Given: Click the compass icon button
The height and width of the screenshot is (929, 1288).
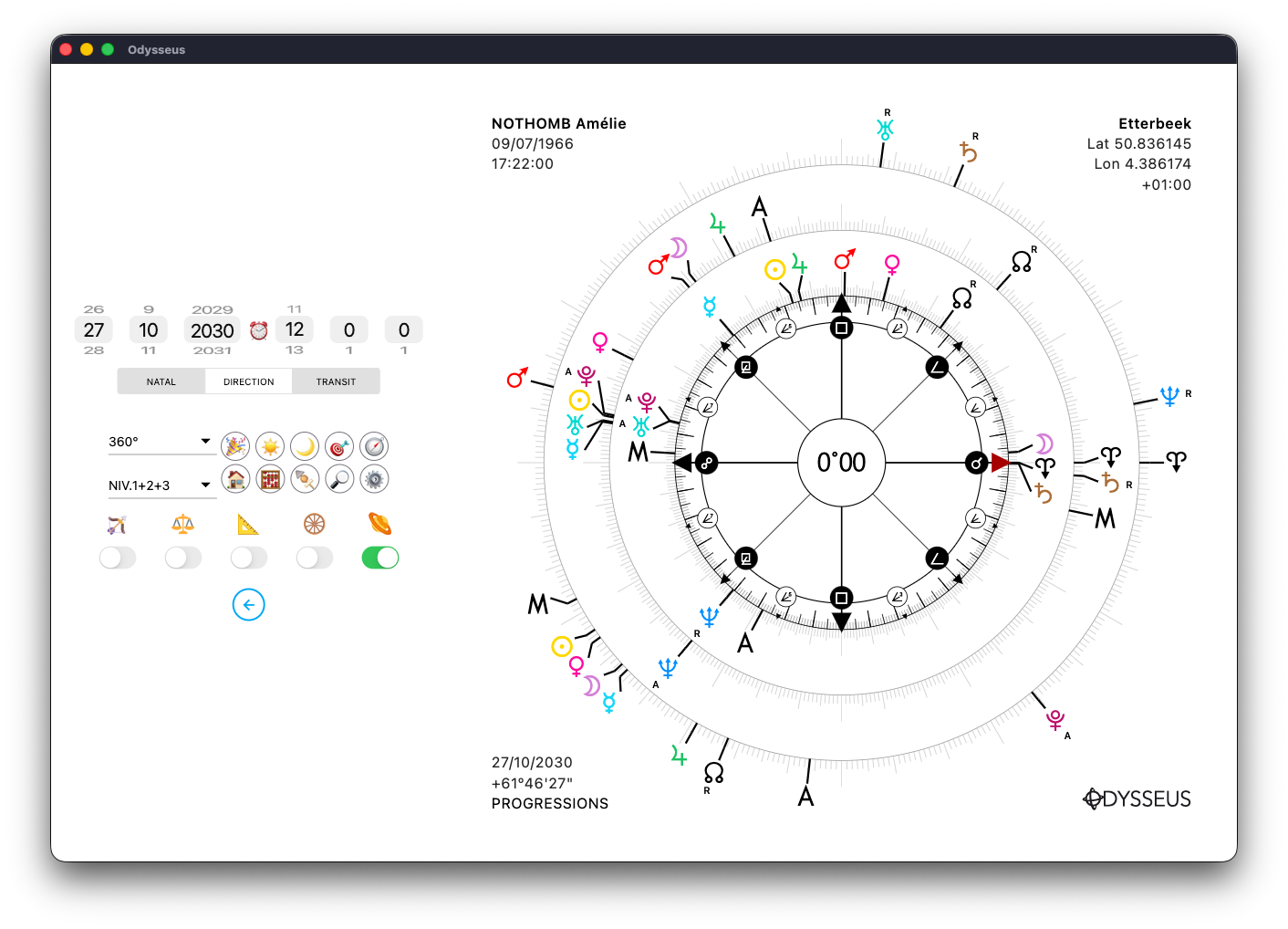Looking at the screenshot, I should point(374,446).
